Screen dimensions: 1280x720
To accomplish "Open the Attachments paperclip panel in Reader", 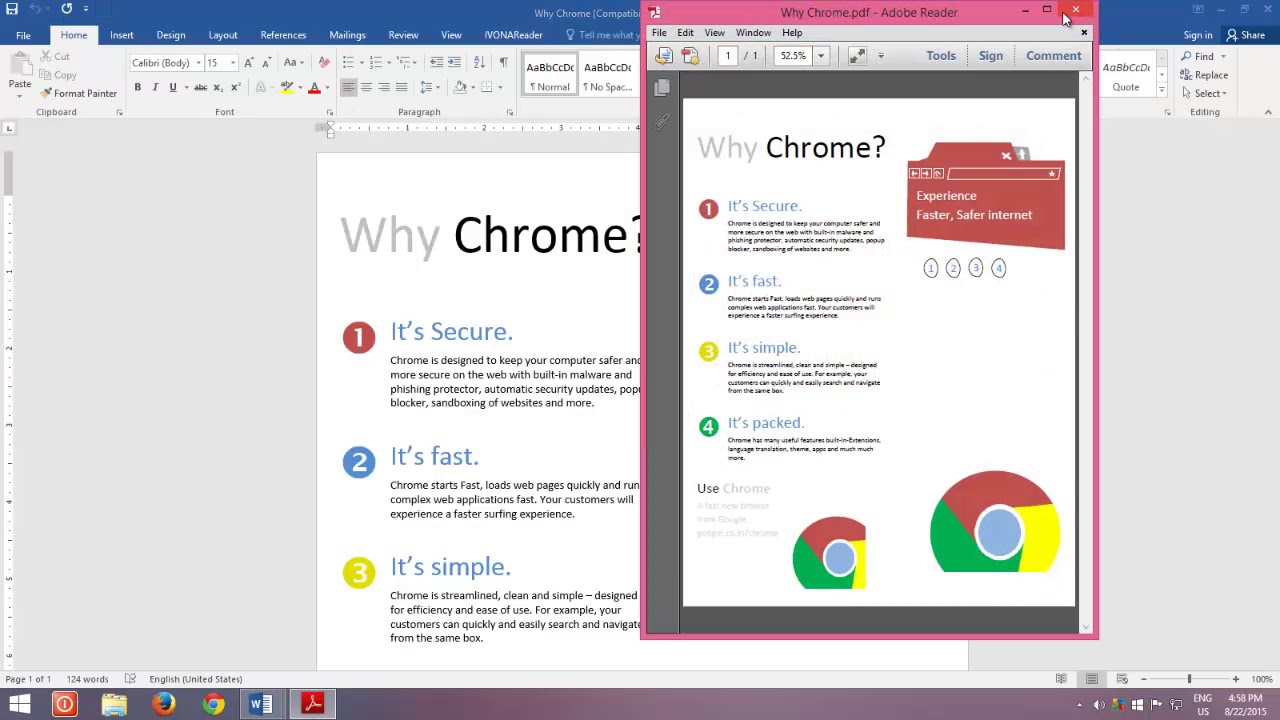I will click(662, 122).
